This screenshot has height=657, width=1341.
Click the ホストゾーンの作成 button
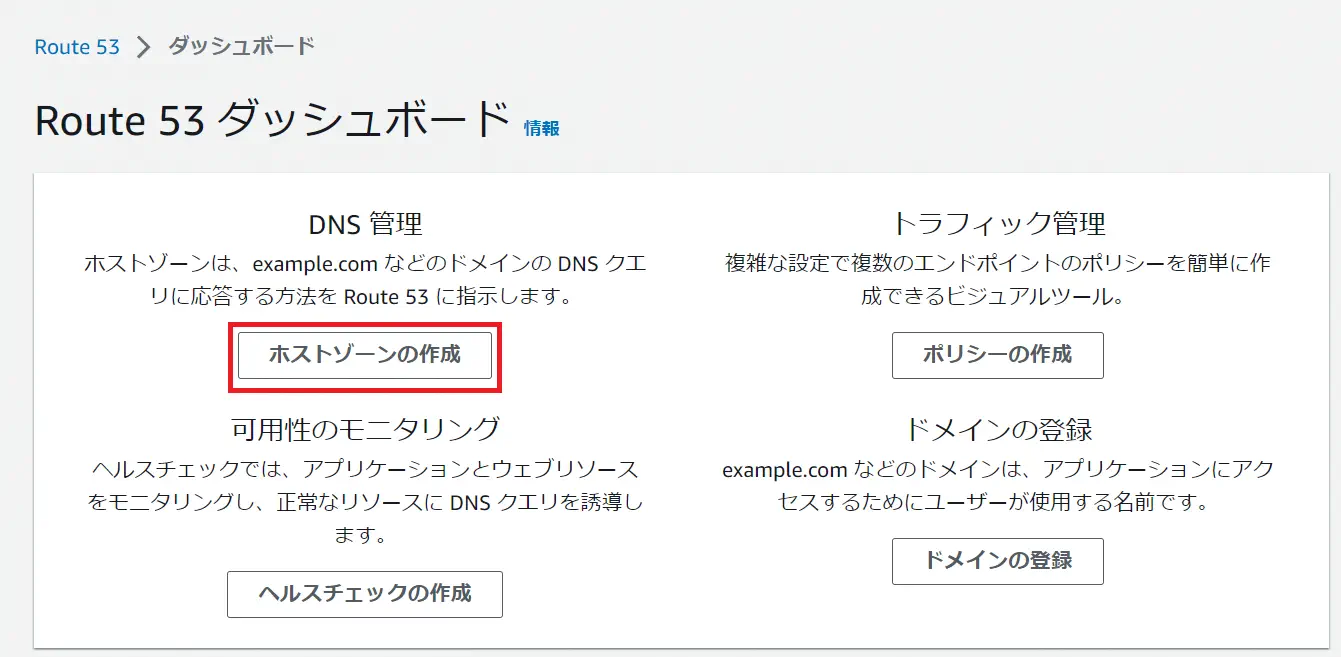point(365,355)
